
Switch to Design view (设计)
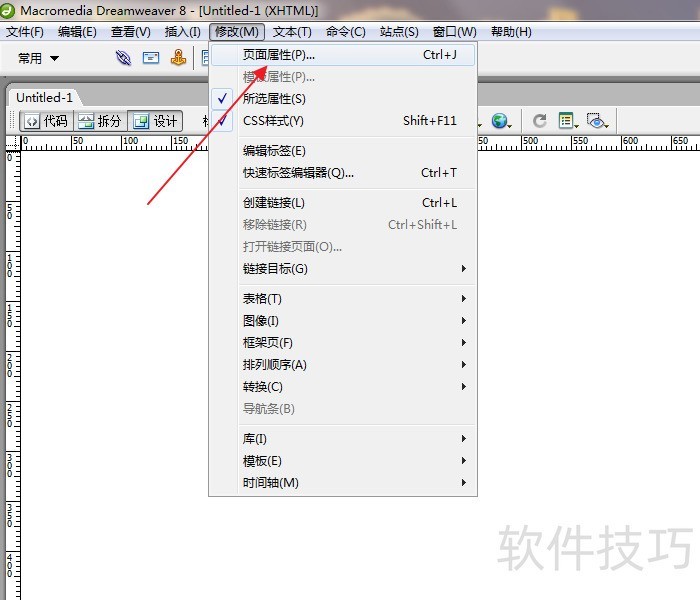coord(155,121)
